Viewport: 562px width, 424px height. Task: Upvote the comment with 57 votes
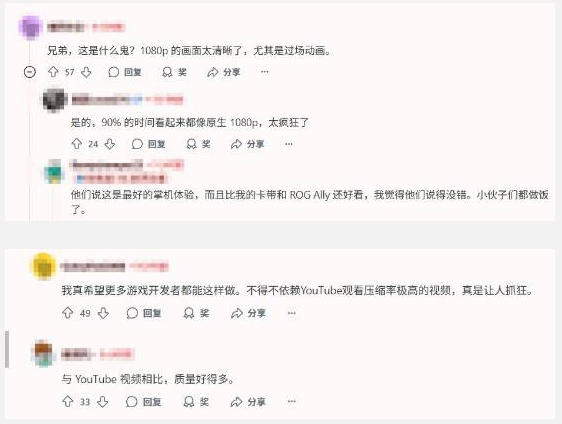coord(53,72)
